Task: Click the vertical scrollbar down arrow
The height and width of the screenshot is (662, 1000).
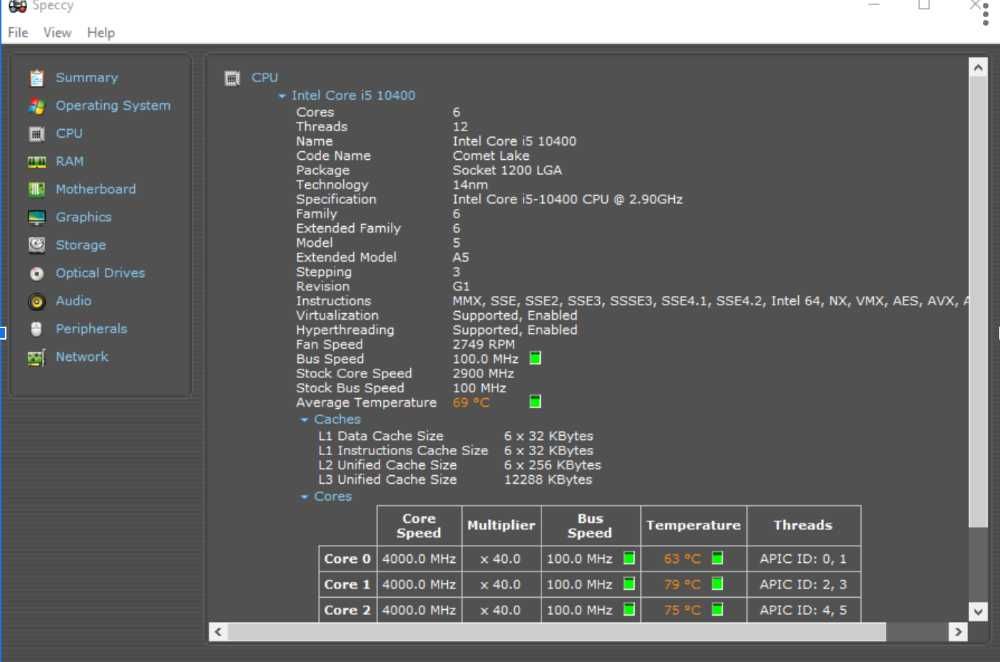Action: [978, 612]
